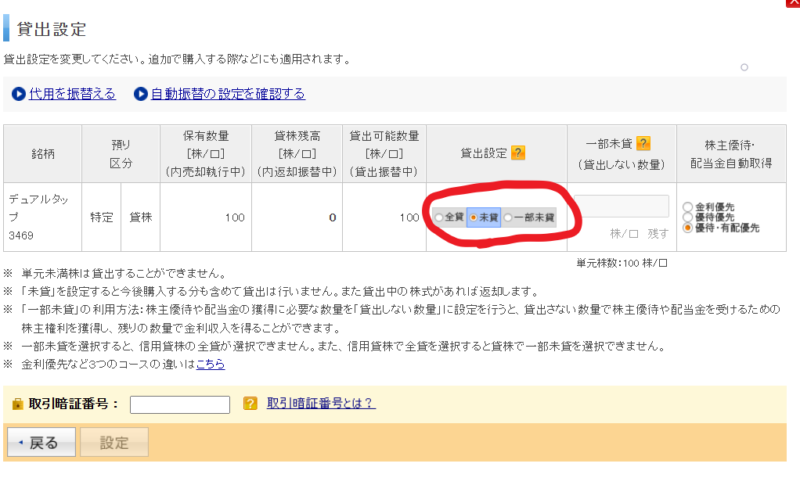Screen dimensions: 800x485
Task: Click the 一部未貸 quantity input box
Action: coord(622,206)
